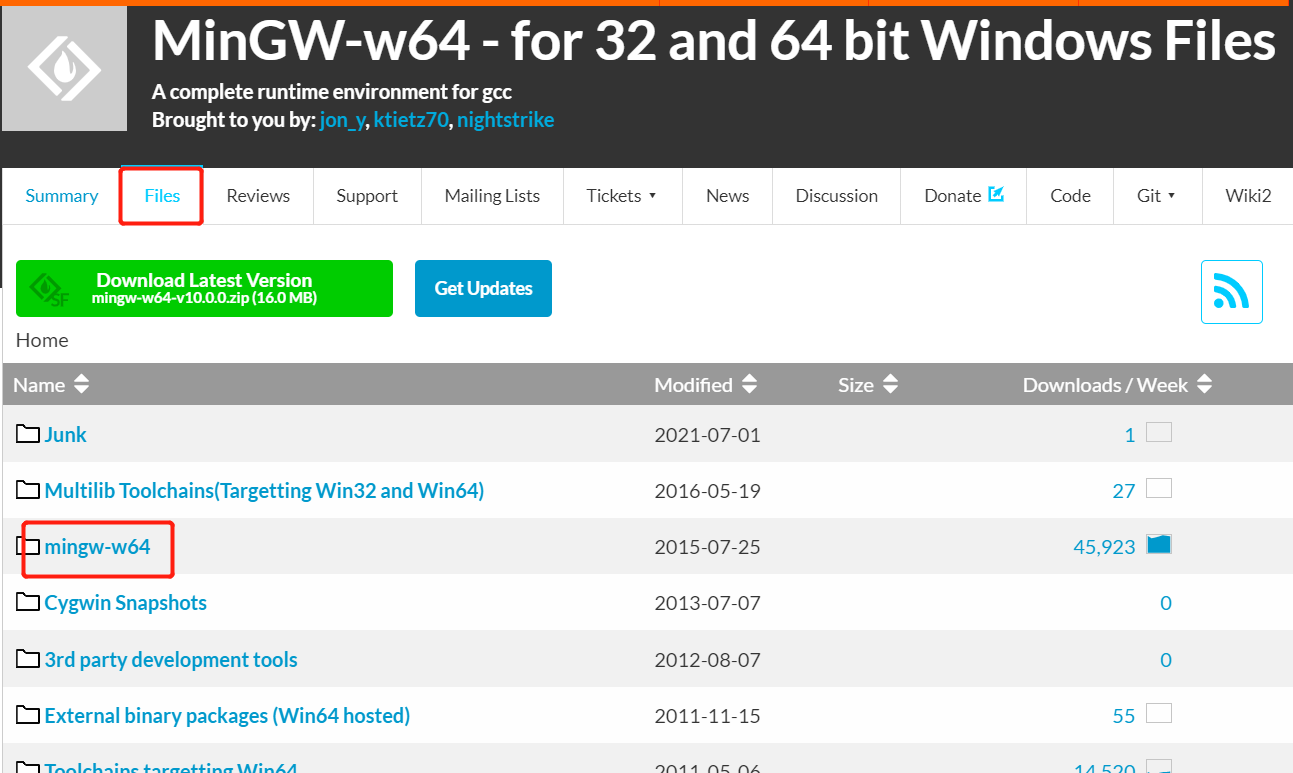
Task: Click the 2015-07-25 modified date
Action: click(x=707, y=547)
